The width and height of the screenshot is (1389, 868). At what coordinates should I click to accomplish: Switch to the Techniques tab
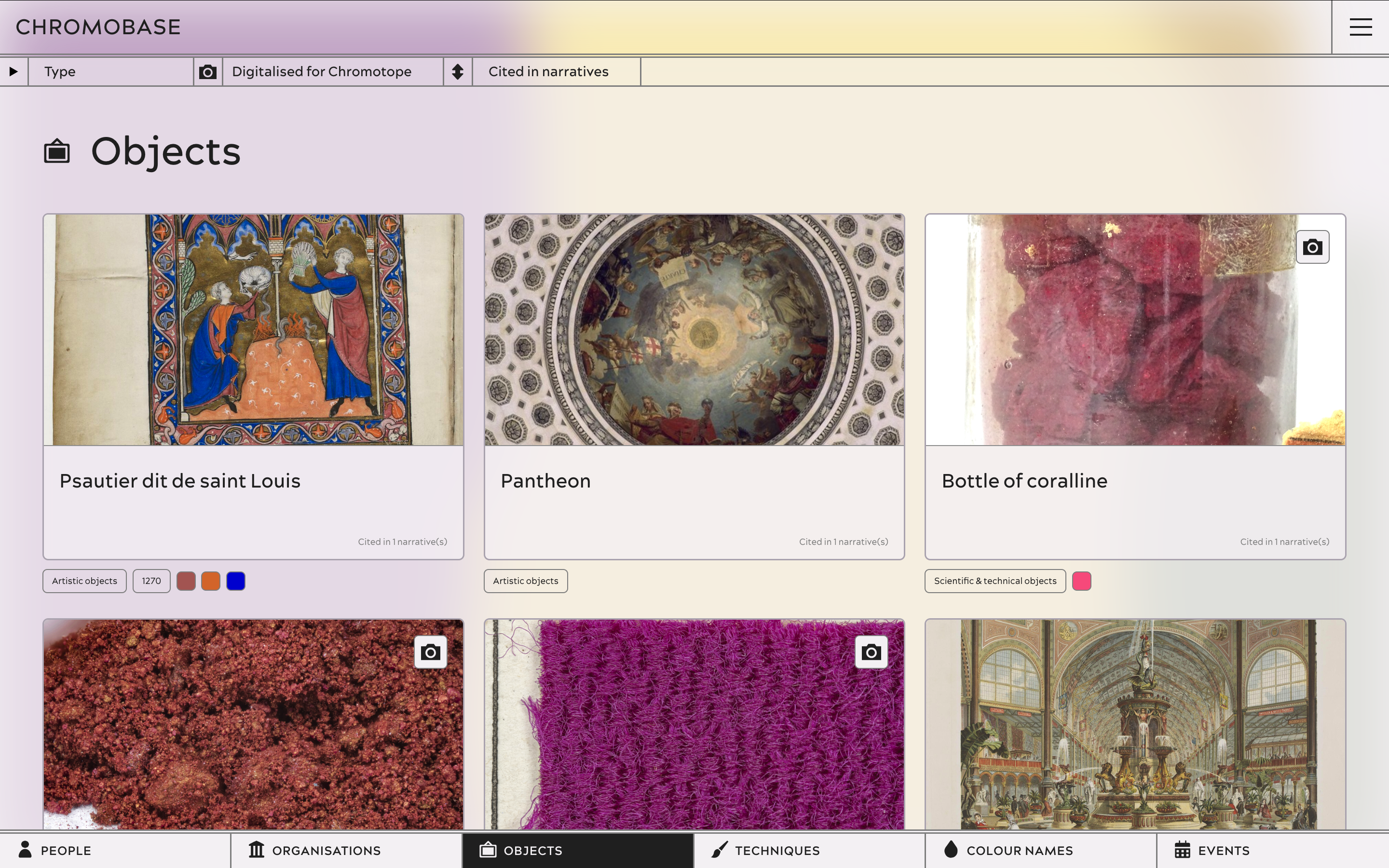[x=809, y=850]
